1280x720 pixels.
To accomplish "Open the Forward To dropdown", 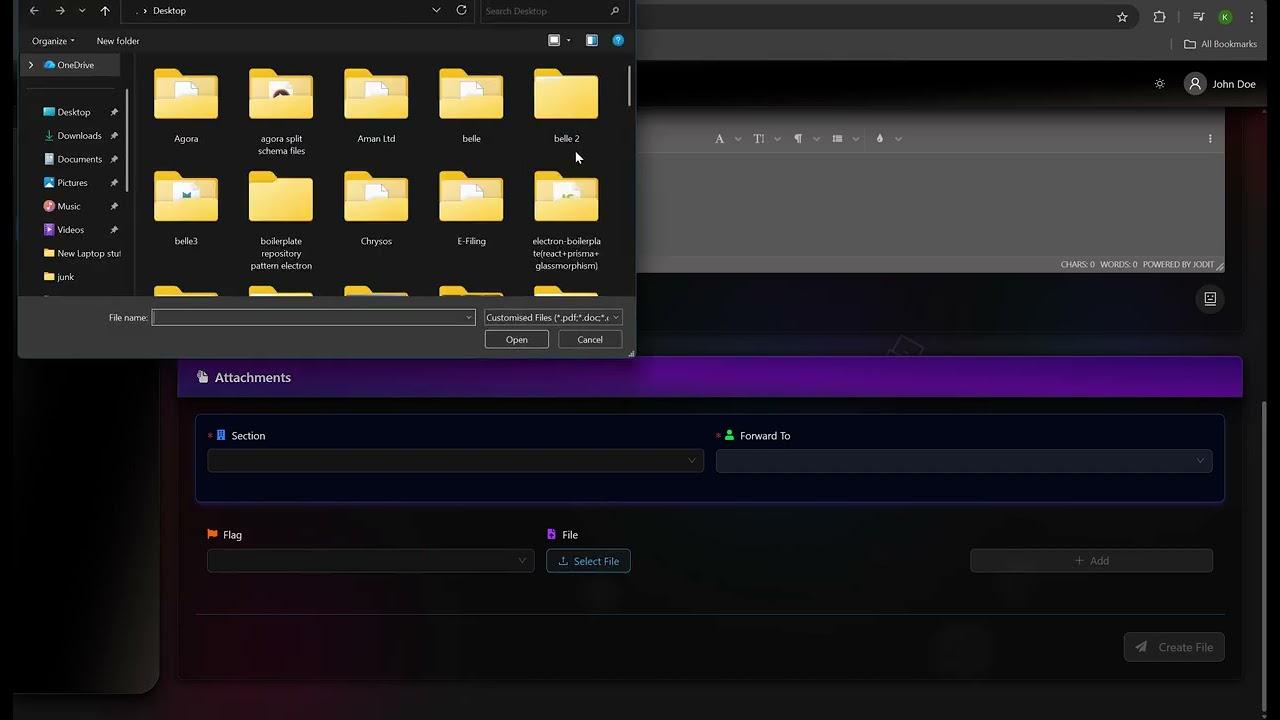I will [964, 461].
